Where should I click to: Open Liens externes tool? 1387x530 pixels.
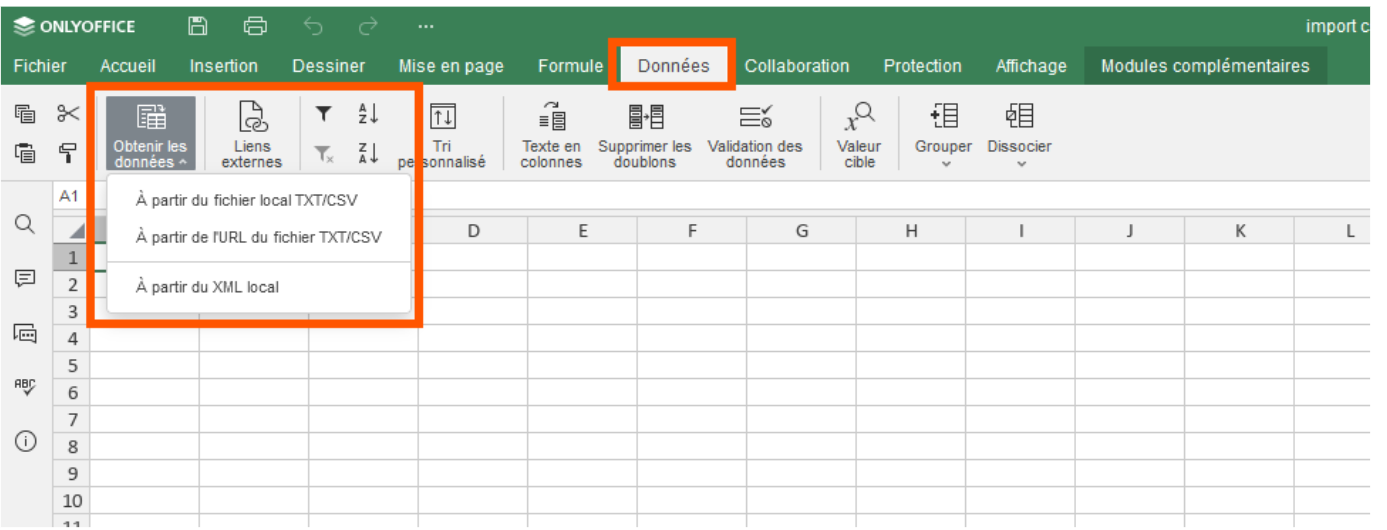click(252, 135)
